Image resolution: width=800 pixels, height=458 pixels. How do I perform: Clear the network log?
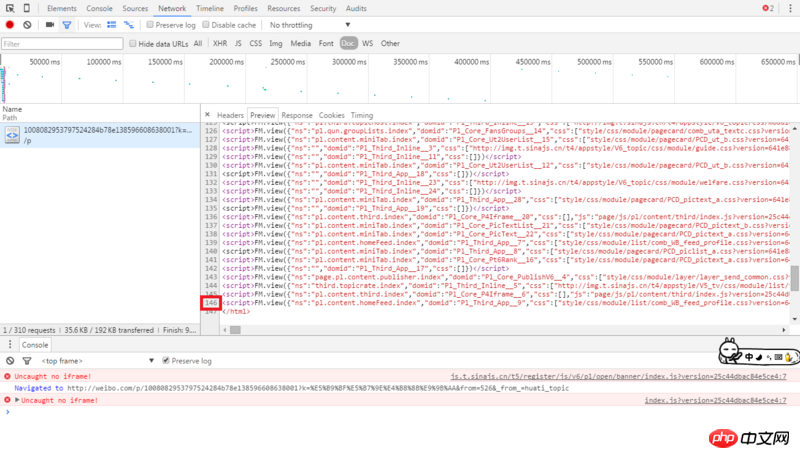27,24
